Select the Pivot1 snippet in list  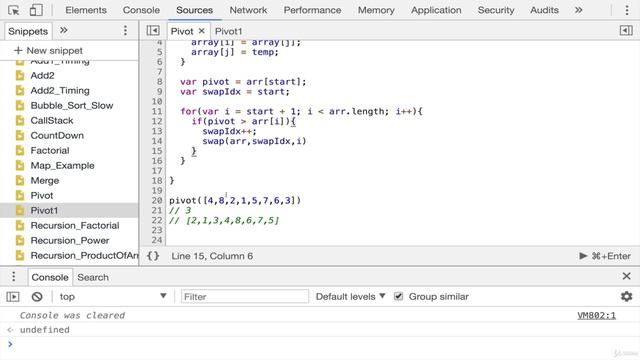tap(44, 211)
